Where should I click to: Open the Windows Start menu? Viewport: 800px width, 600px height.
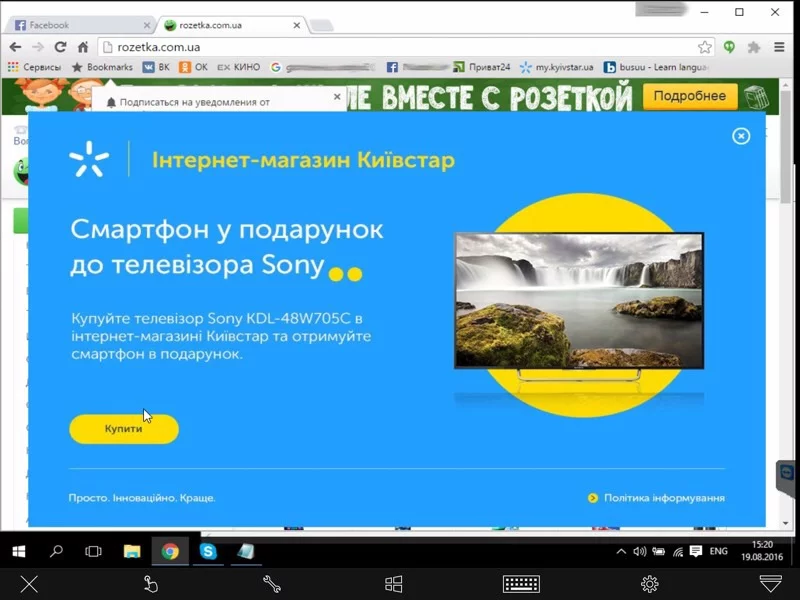click(x=19, y=551)
